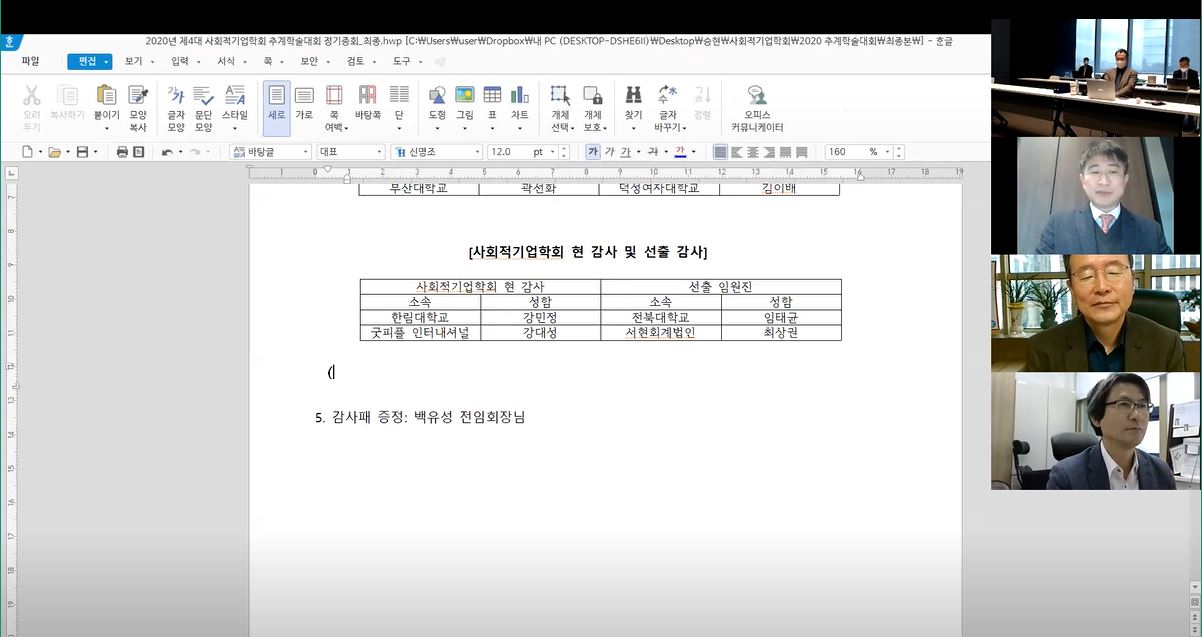Expand the New Document dropdown arrow

click(39, 152)
